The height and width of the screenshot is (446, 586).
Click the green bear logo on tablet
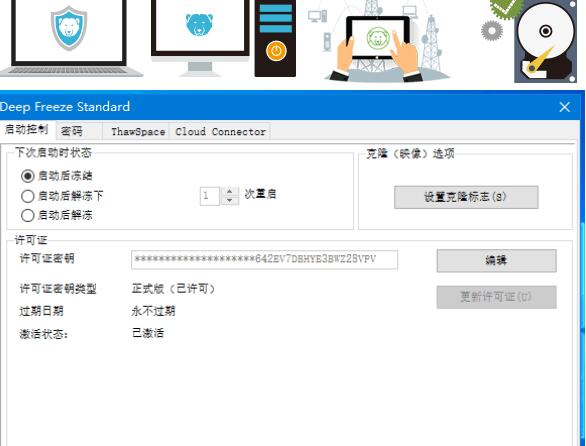coord(378,38)
